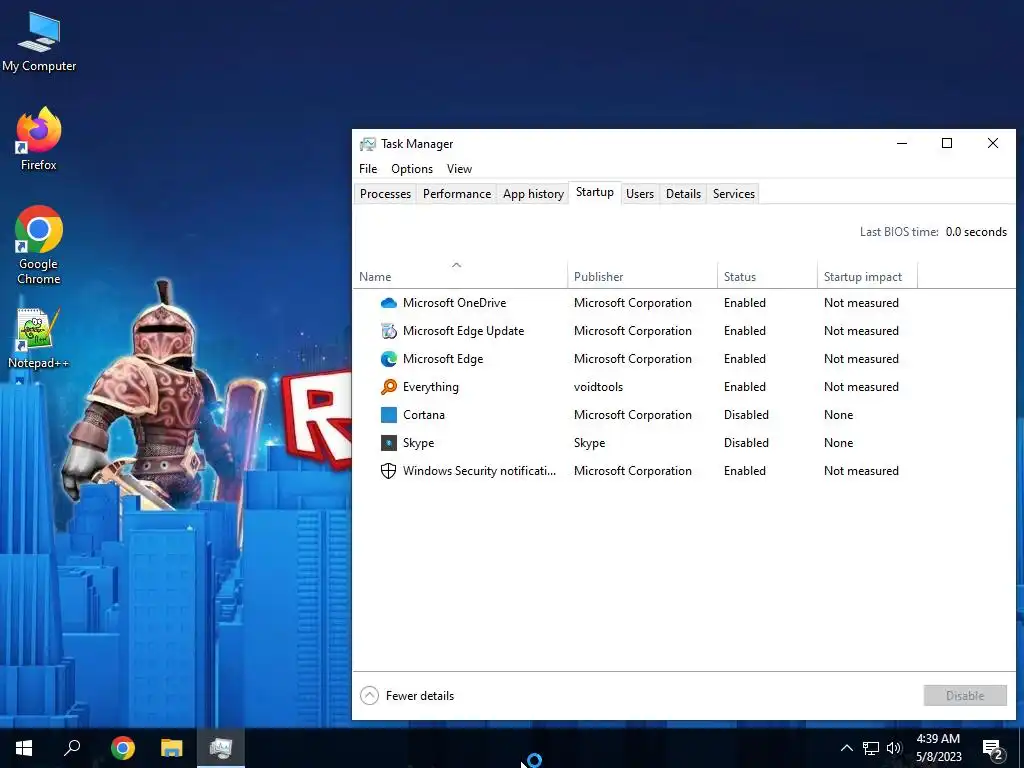Viewport: 1024px width, 768px height.
Task: Click the Last BIOS time value
Action: pos(976,232)
